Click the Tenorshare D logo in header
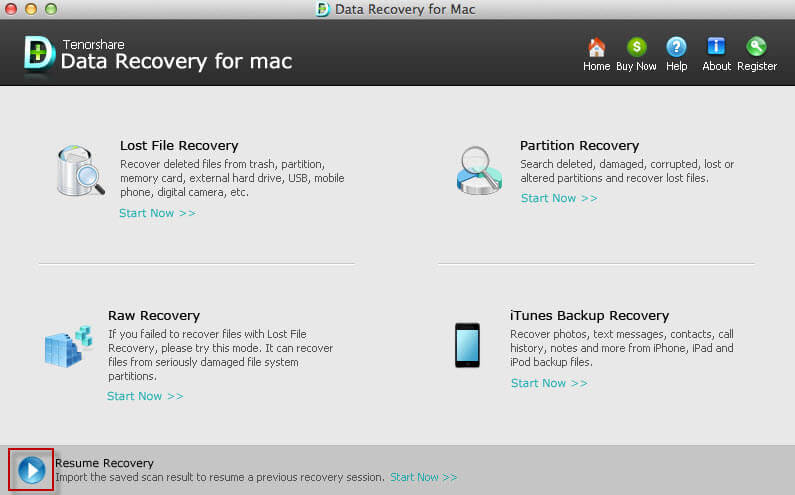 pyautogui.click(x=39, y=54)
